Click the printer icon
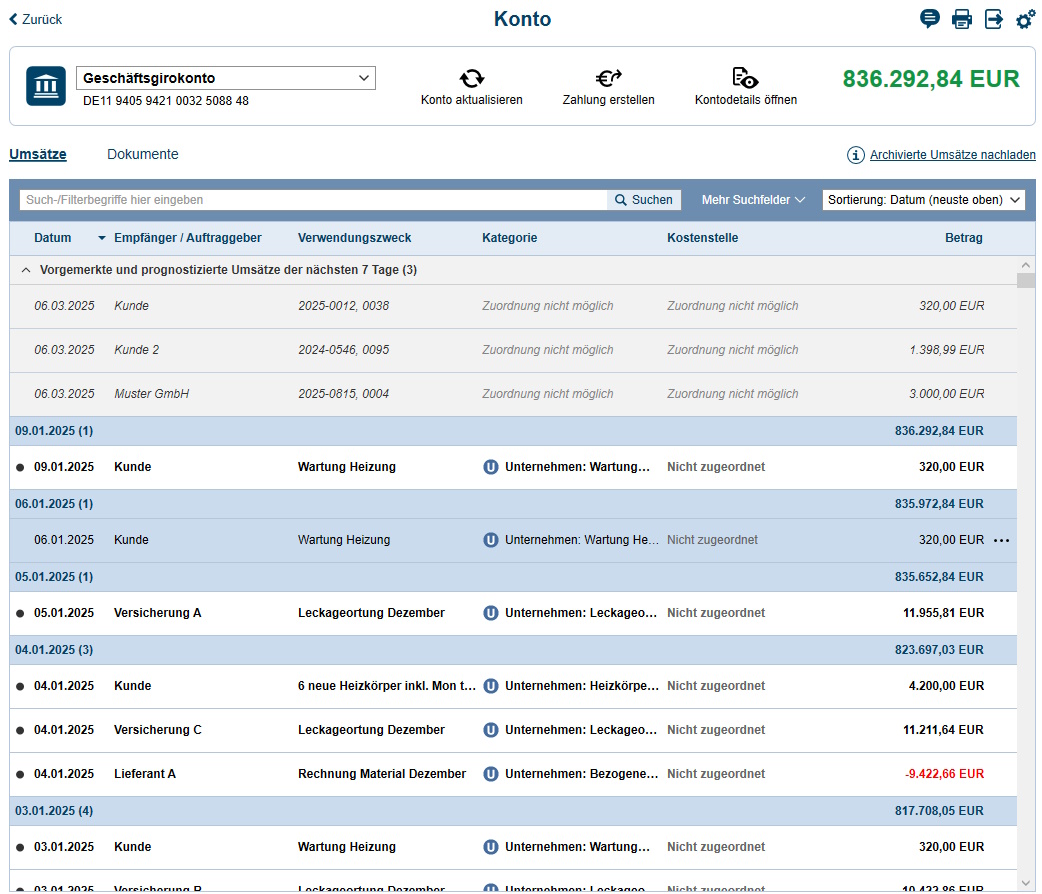Image resolution: width=1042 pixels, height=894 pixels. click(x=962, y=19)
